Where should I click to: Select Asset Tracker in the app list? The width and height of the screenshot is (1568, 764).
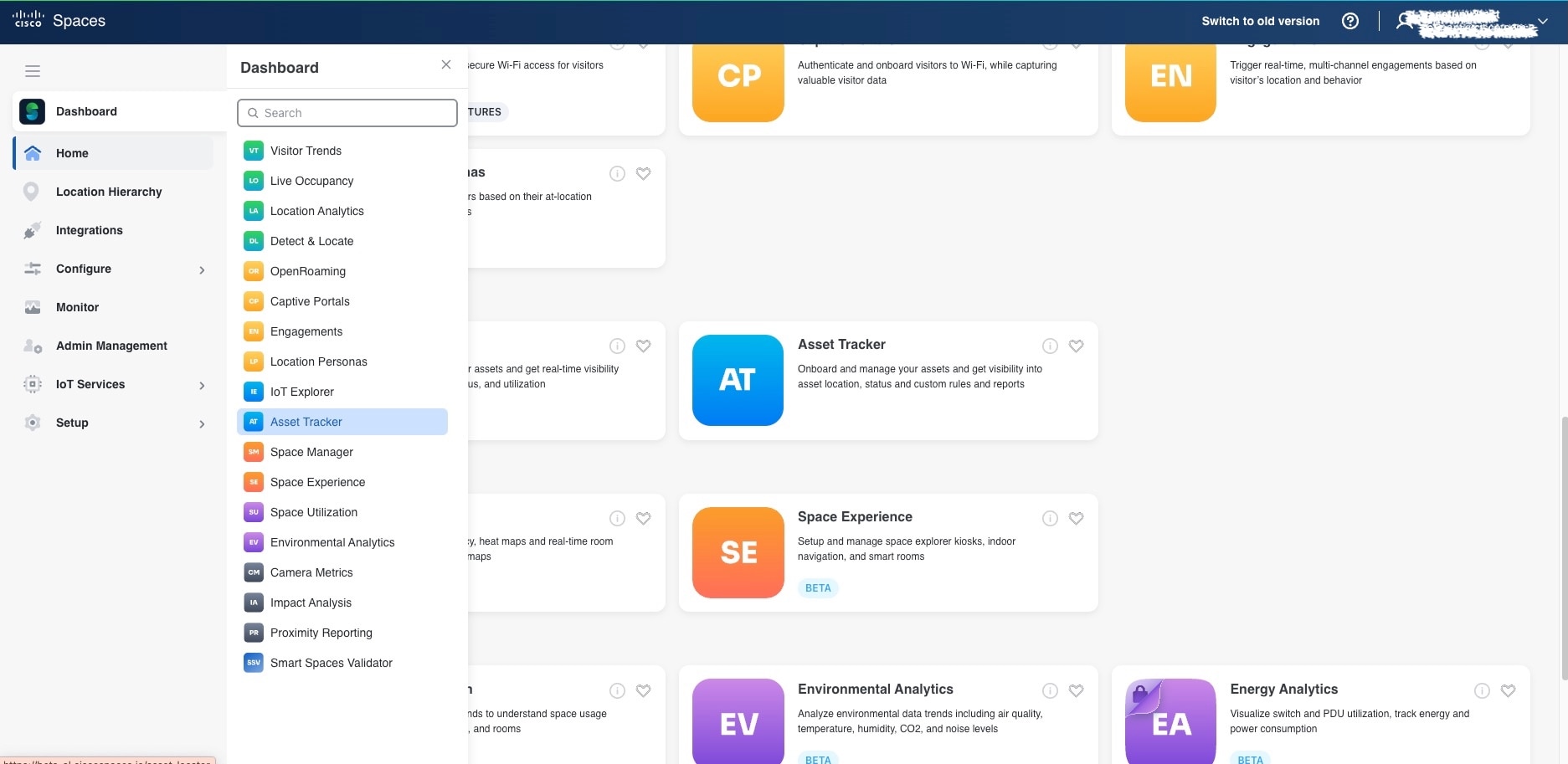coord(342,422)
